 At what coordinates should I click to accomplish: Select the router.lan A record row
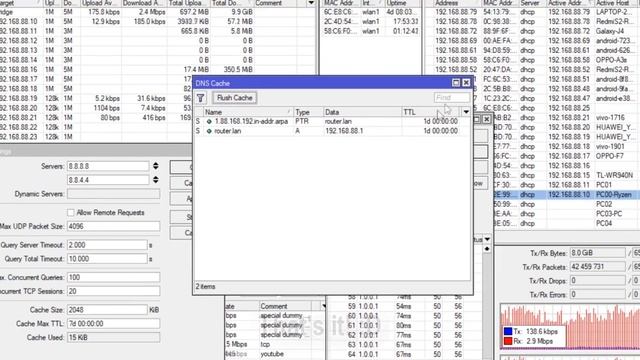(332, 131)
